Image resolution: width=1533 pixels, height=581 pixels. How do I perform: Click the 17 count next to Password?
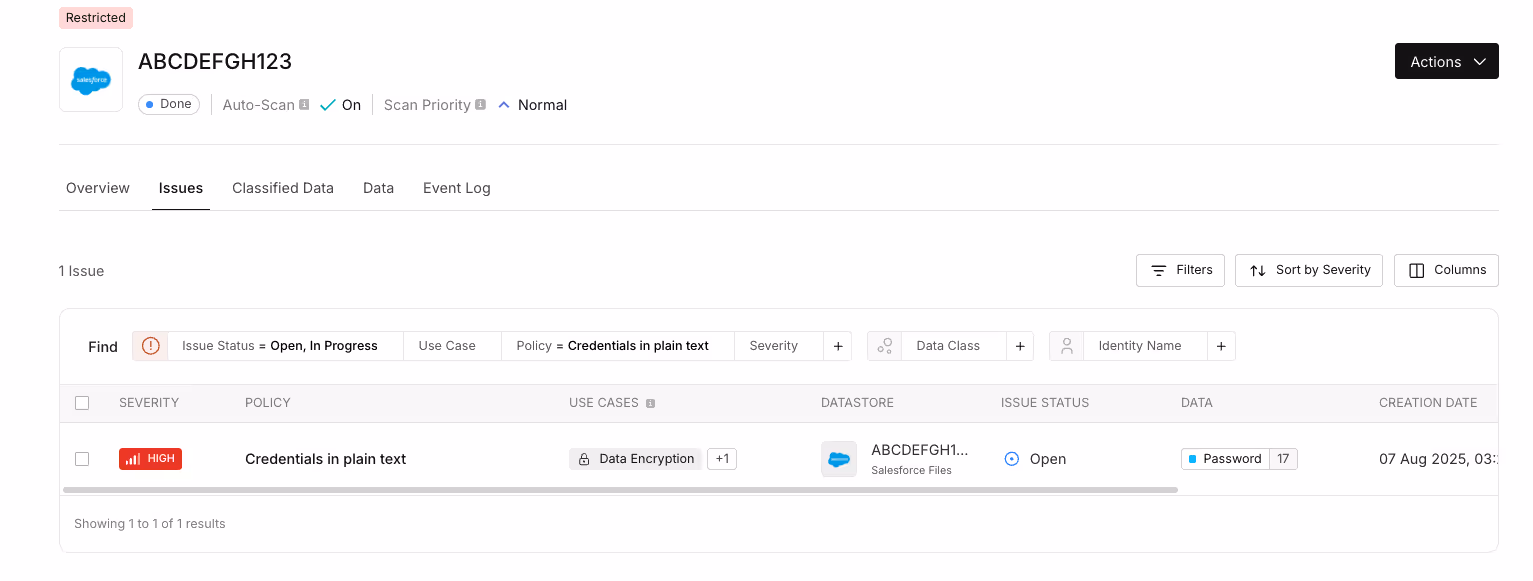pos(1283,459)
